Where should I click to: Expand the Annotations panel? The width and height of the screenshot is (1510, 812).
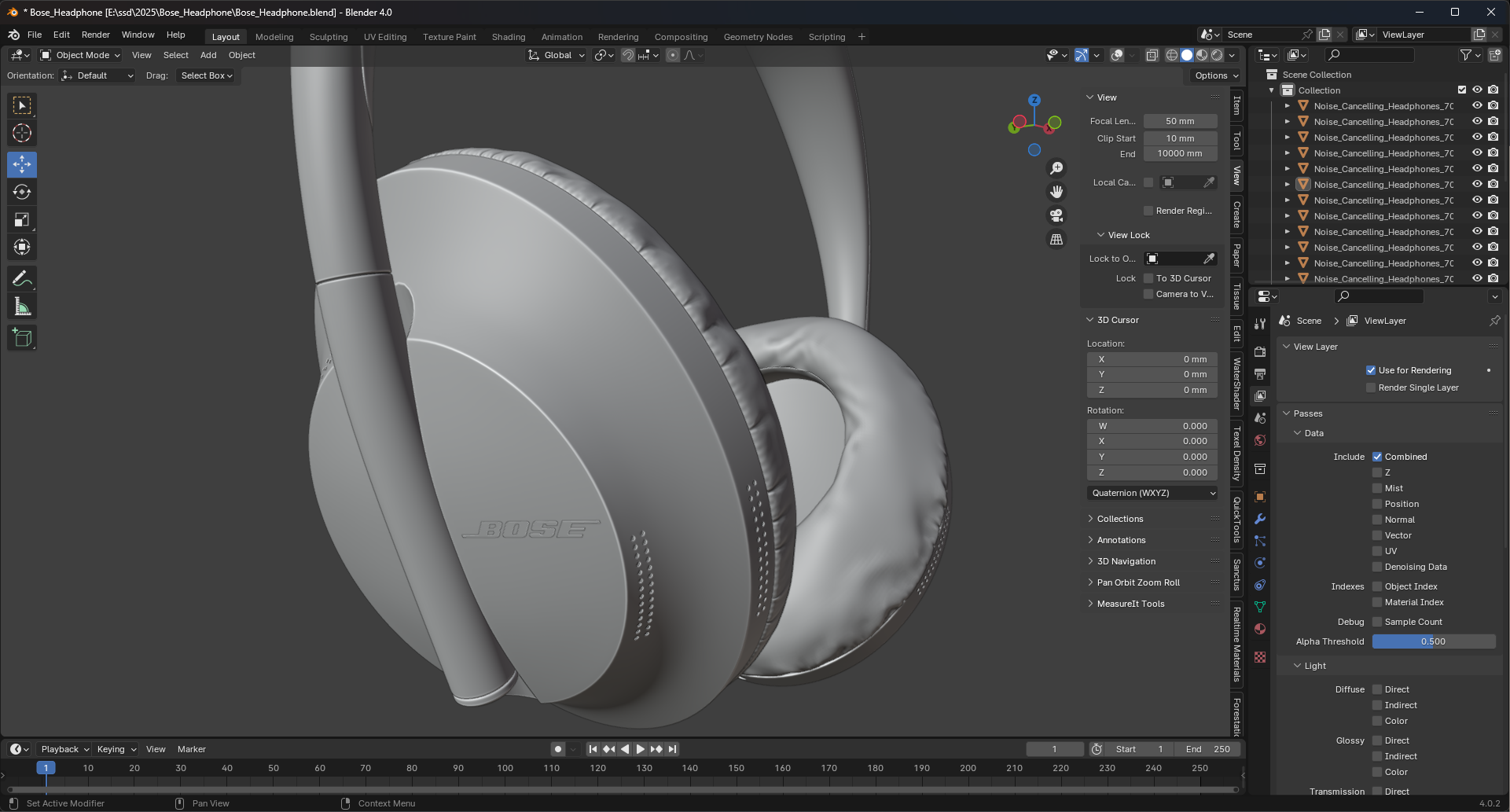coord(1121,540)
